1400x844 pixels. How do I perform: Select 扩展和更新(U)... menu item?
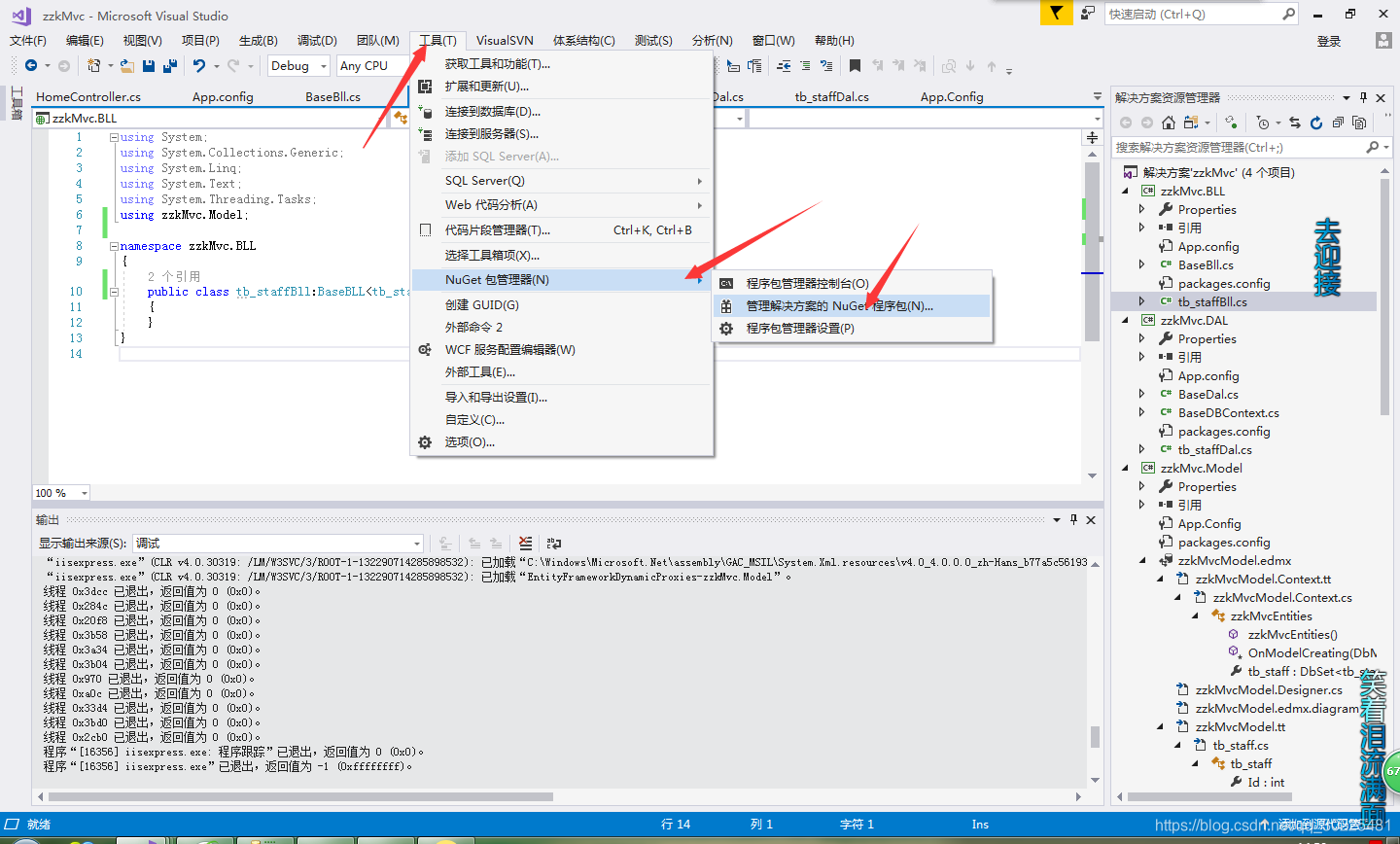coord(562,87)
